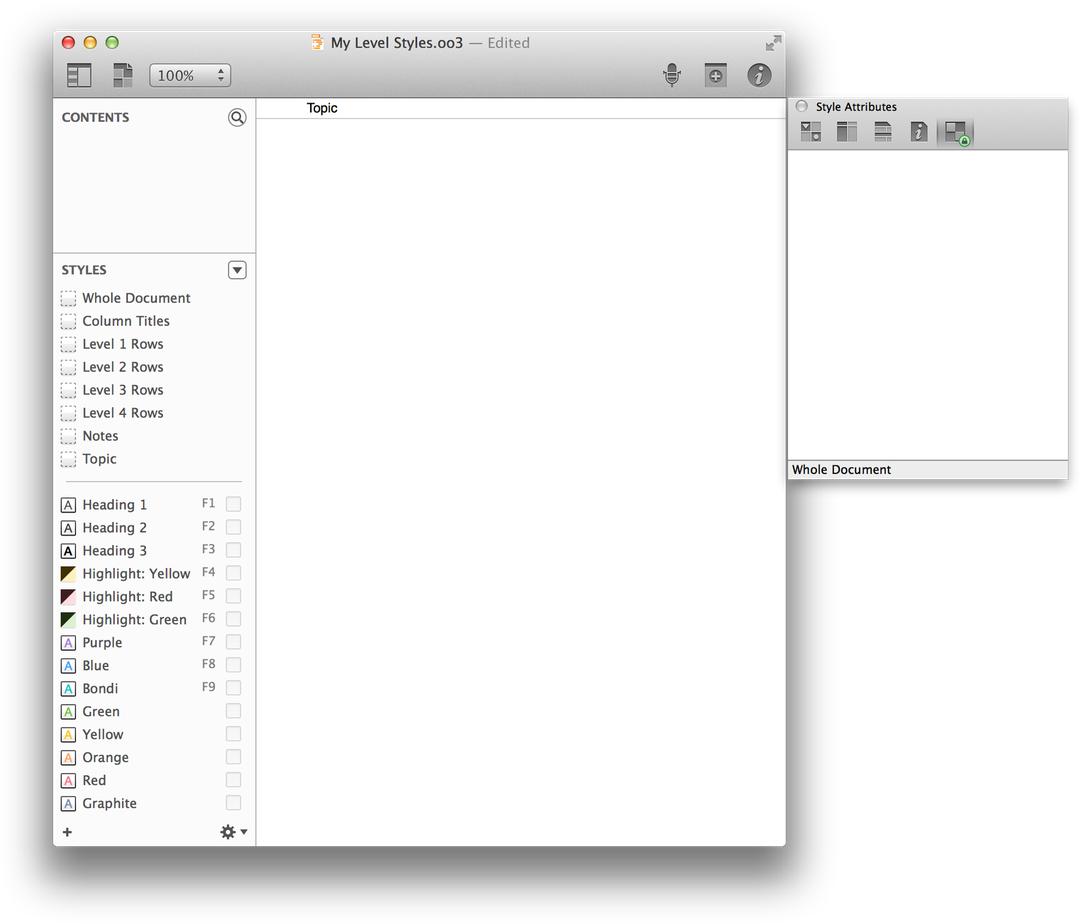Open the Styles section dropdown arrow
Image resolution: width=1080 pixels, height=924 pixels.
[x=237, y=270]
